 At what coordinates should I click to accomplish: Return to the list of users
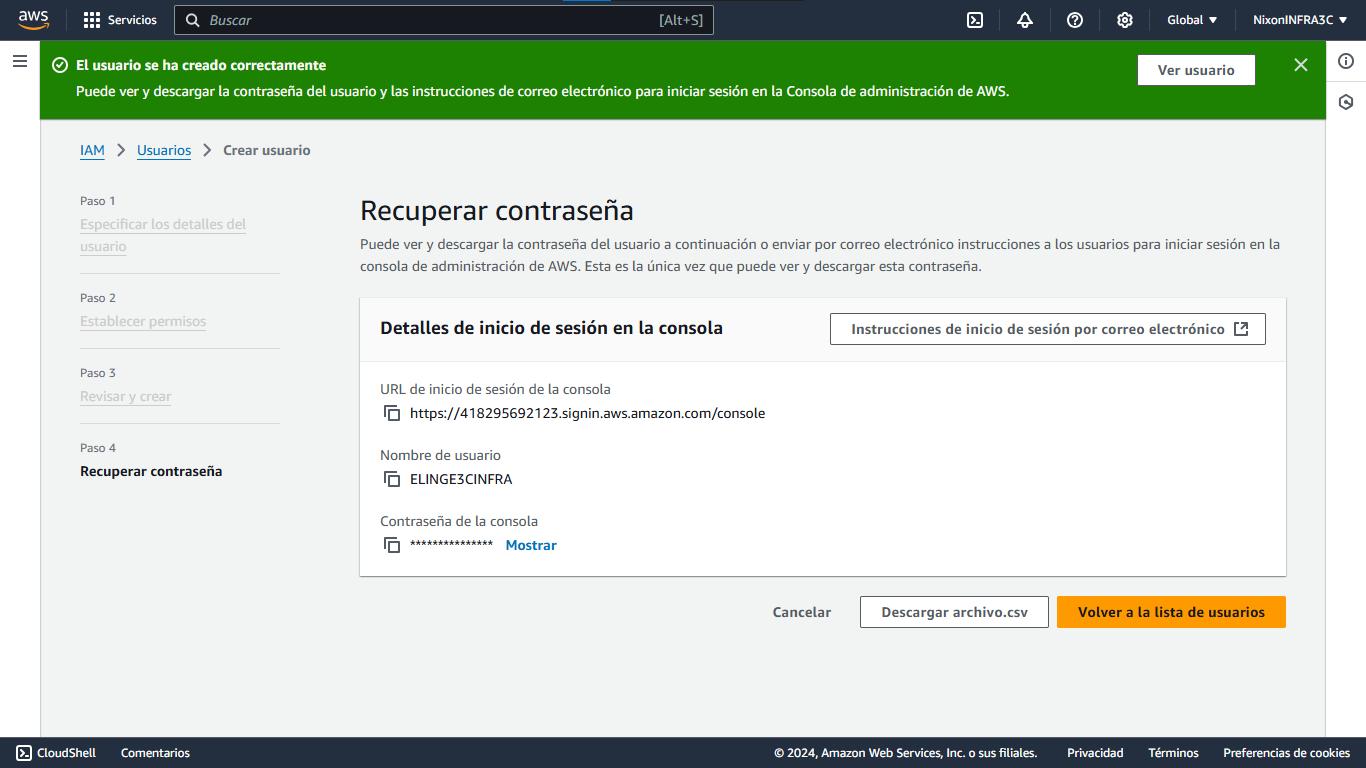point(1171,612)
